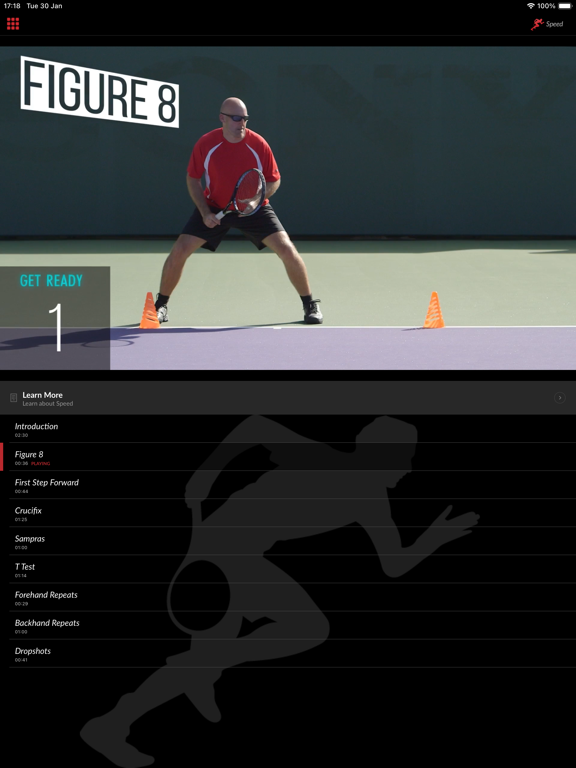Expand Learn More with the chevron arrow

tap(559, 398)
